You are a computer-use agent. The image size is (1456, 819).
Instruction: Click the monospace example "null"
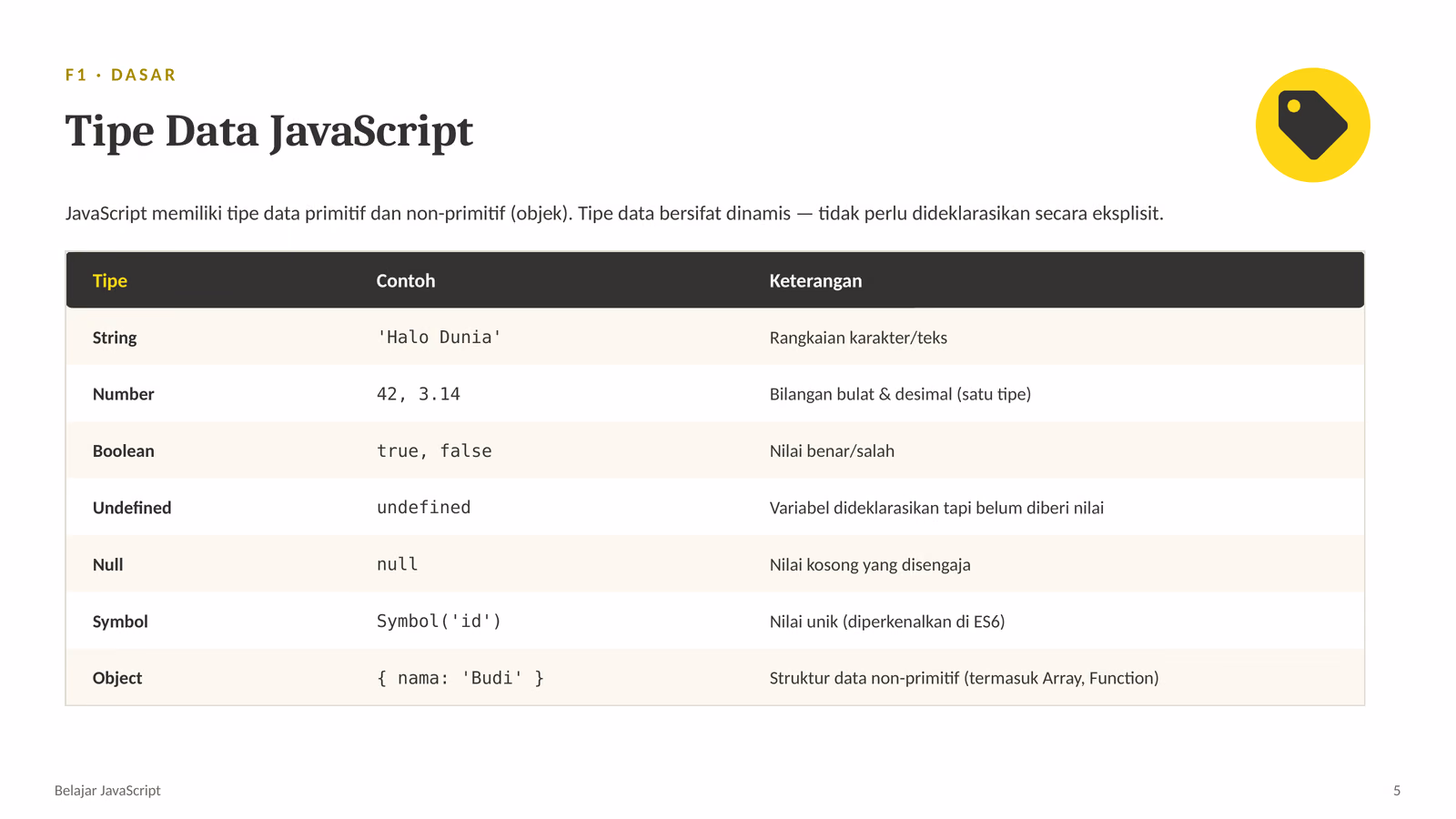(x=398, y=564)
